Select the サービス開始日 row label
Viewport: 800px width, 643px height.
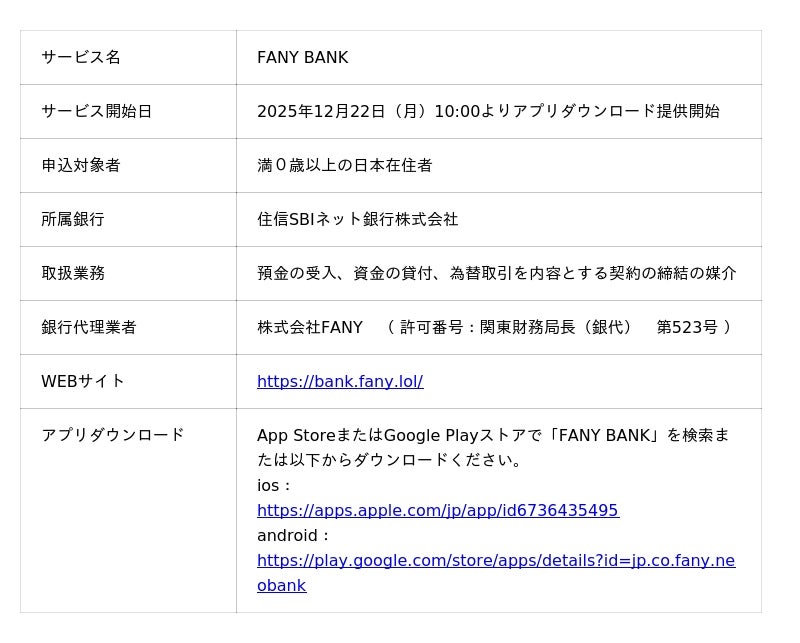pyautogui.click(x=96, y=111)
